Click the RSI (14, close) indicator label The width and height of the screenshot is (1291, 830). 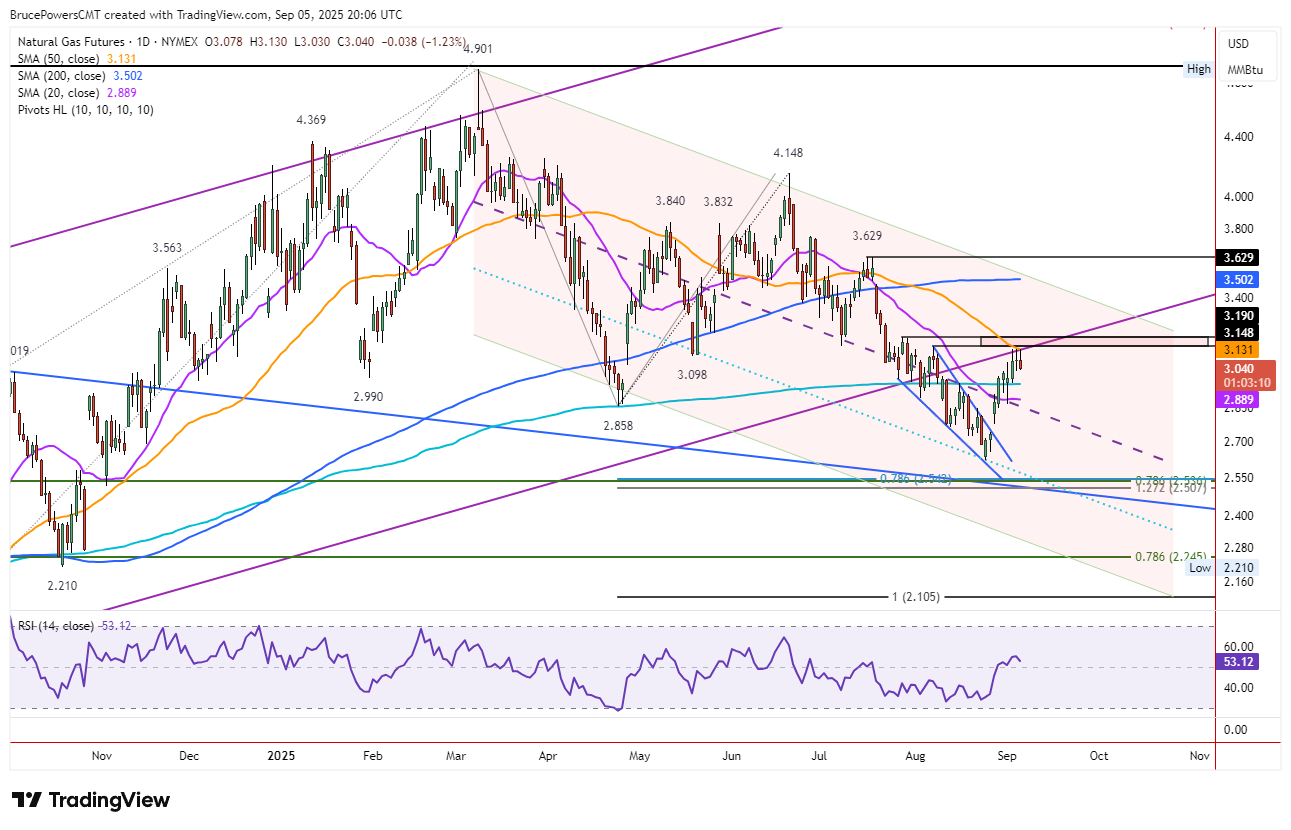pyautogui.click(x=56, y=626)
